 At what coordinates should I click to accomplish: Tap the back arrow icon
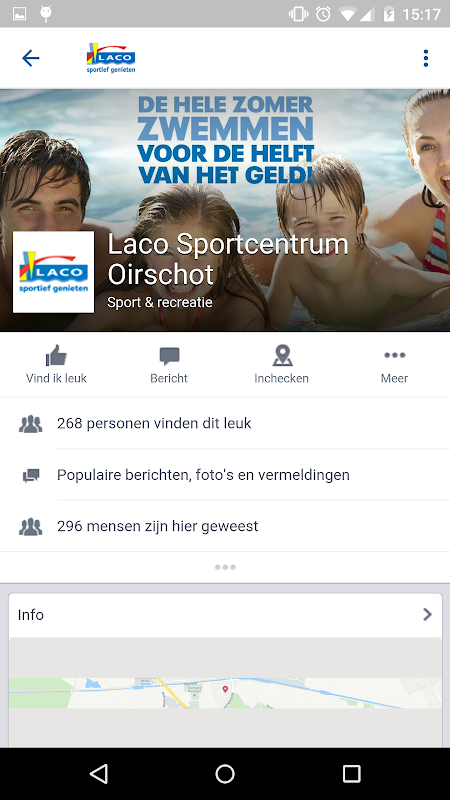(31, 58)
